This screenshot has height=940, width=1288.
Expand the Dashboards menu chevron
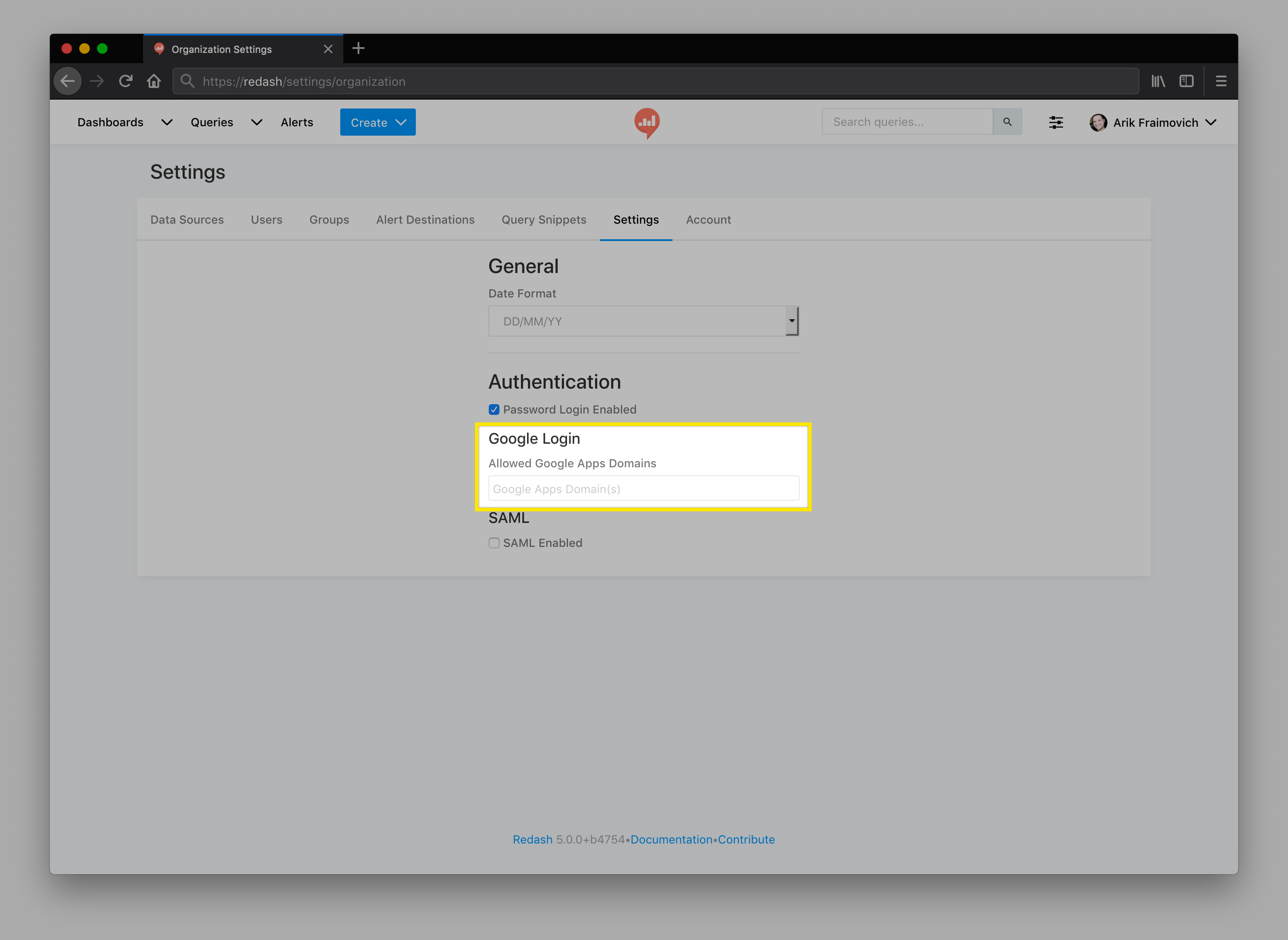coord(167,122)
